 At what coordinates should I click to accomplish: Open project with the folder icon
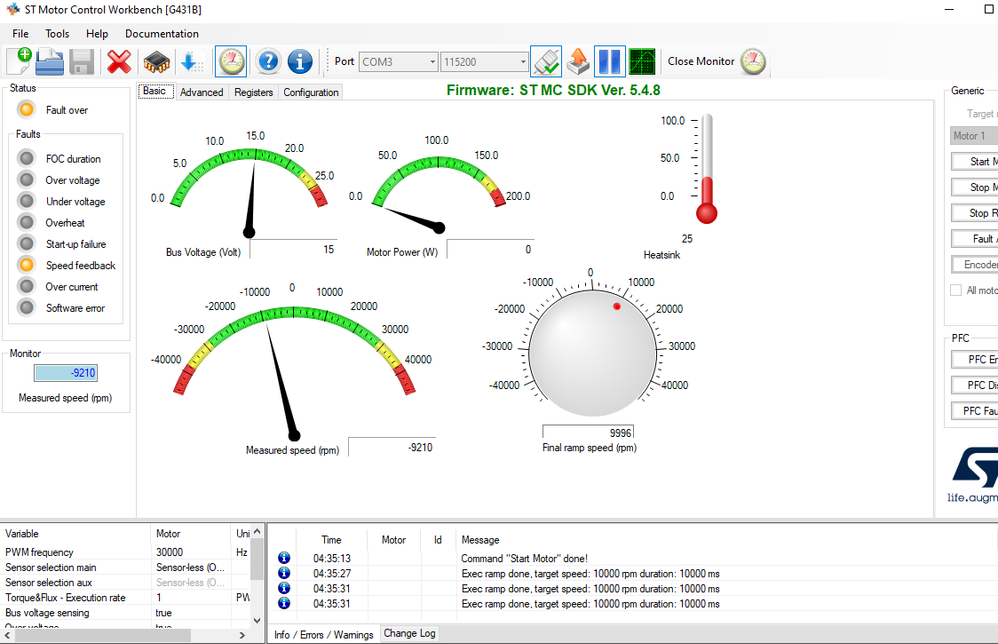click(50, 62)
